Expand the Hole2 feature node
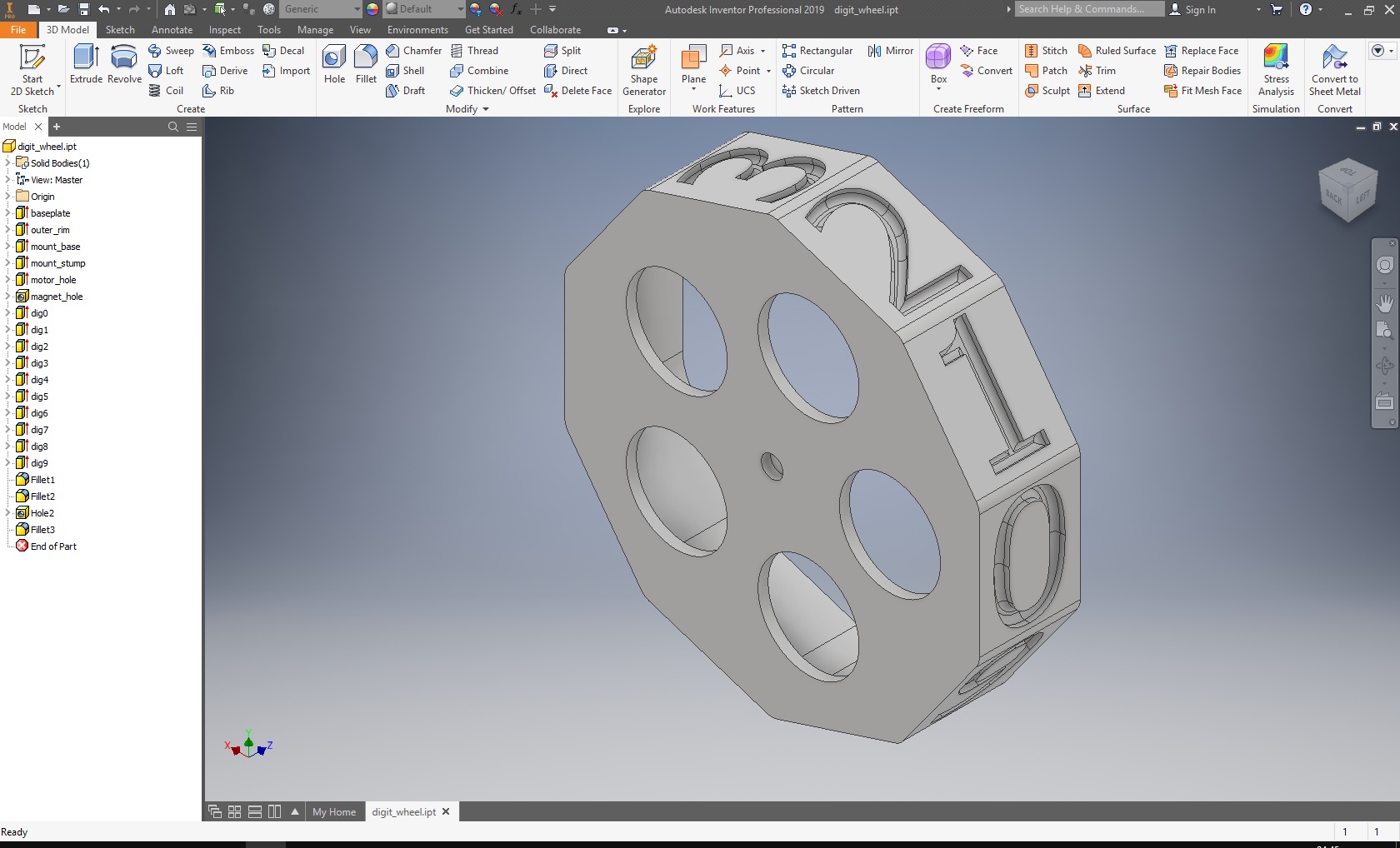Screen dimensions: 1400x848 click(x=7, y=513)
